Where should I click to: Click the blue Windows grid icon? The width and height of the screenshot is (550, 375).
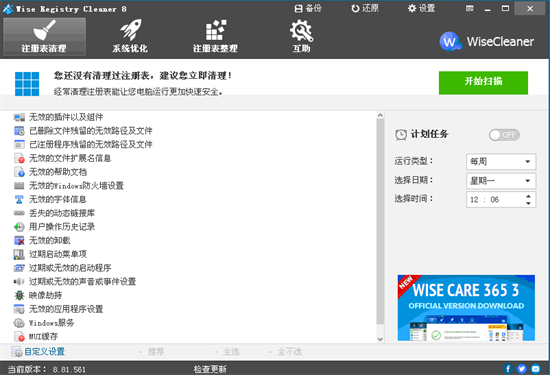click(x=27, y=84)
